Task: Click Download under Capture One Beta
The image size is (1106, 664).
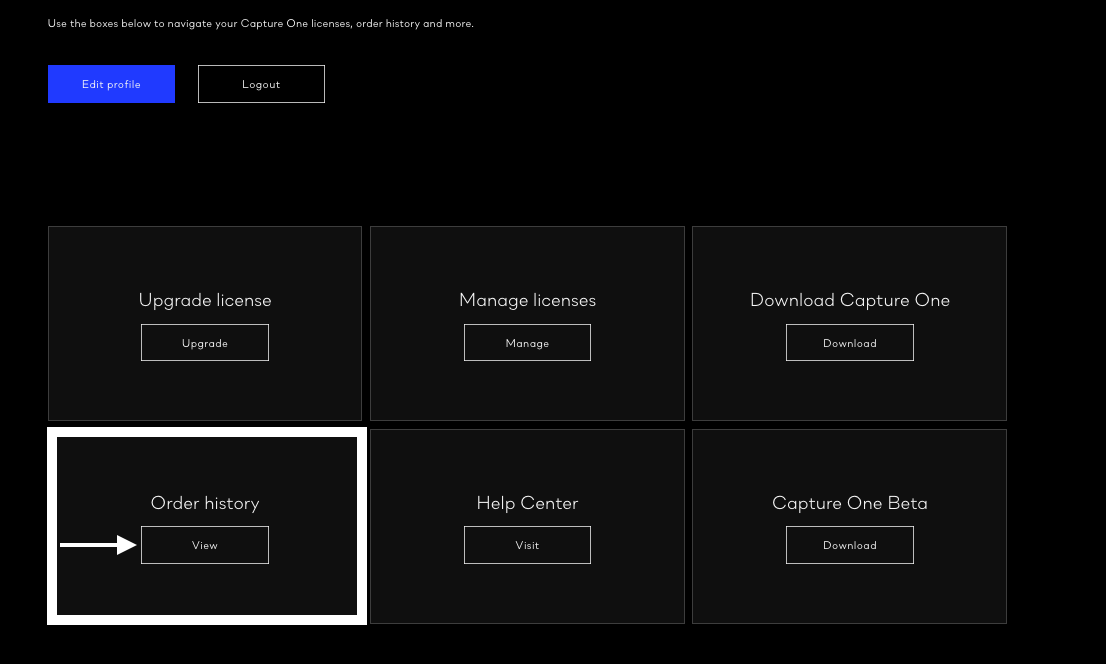Action: [849, 545]
